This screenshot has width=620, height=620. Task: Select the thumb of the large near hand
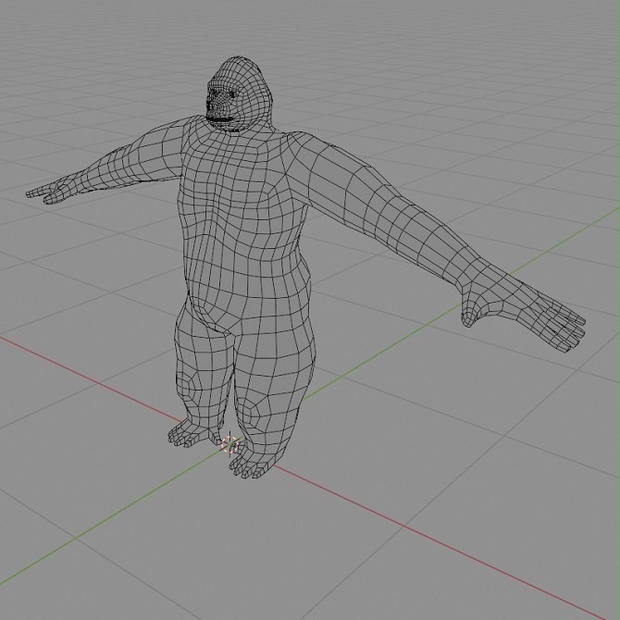(x=470, y=310)
